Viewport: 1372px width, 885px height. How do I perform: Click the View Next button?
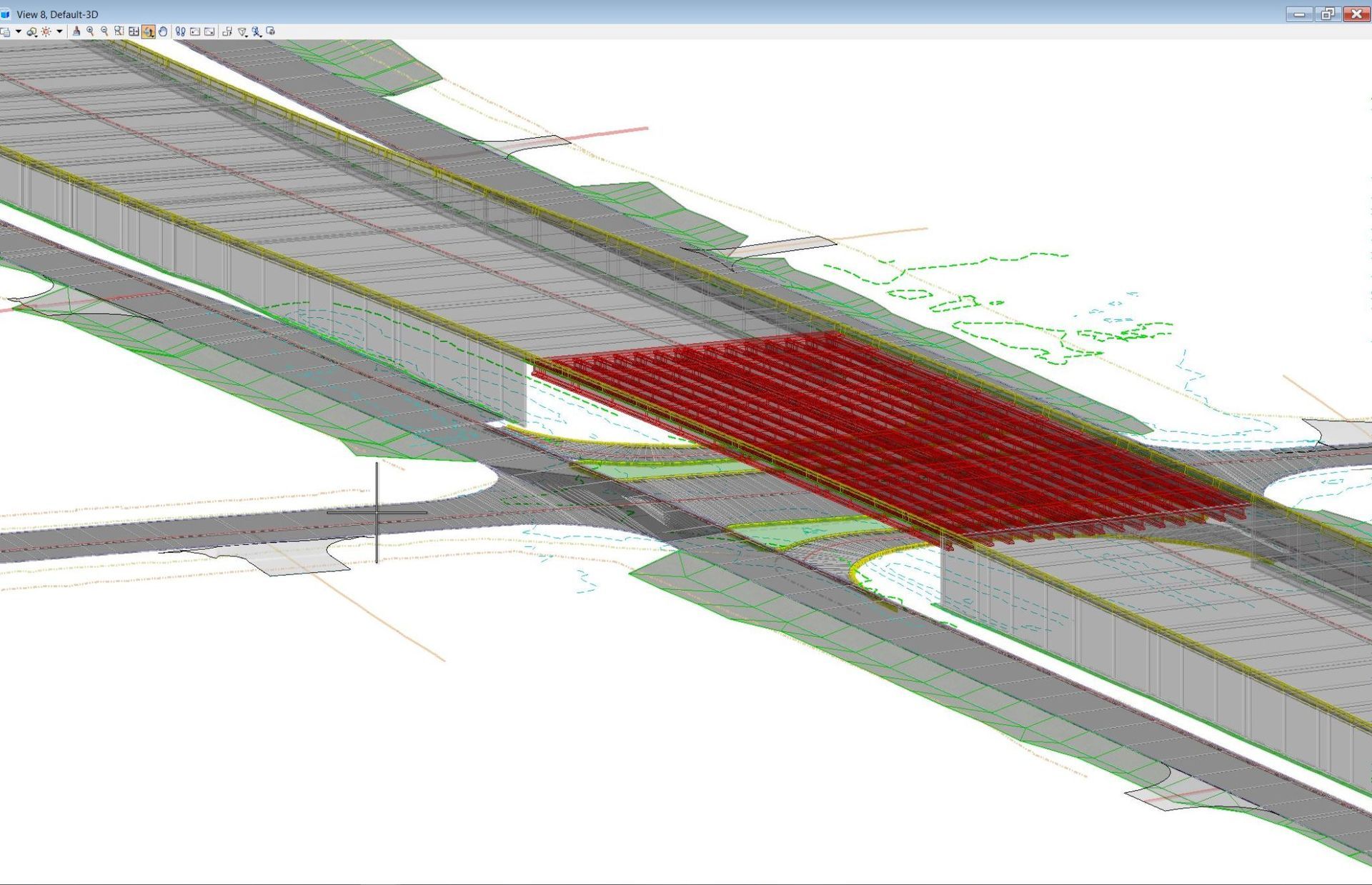coord(209,31)
